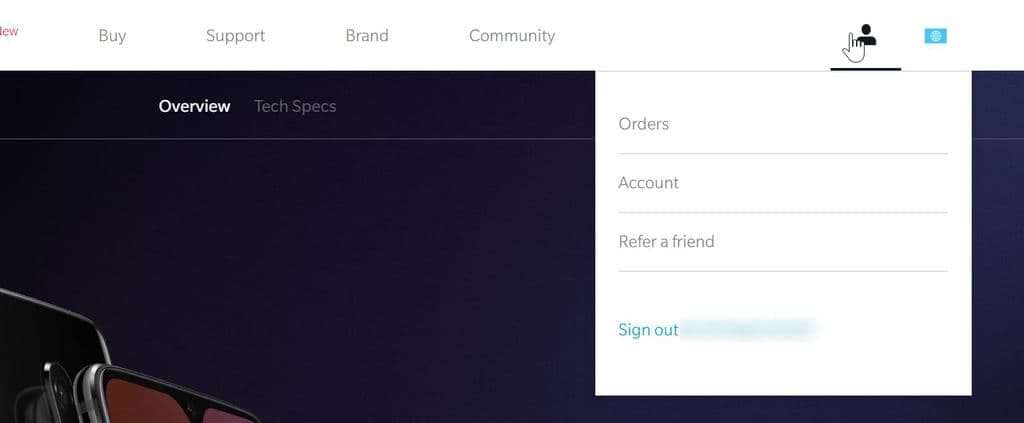This screenshot has height=423, width=1024.
Task: Click the front phone with reddish screen
Action: coord(170,394)
